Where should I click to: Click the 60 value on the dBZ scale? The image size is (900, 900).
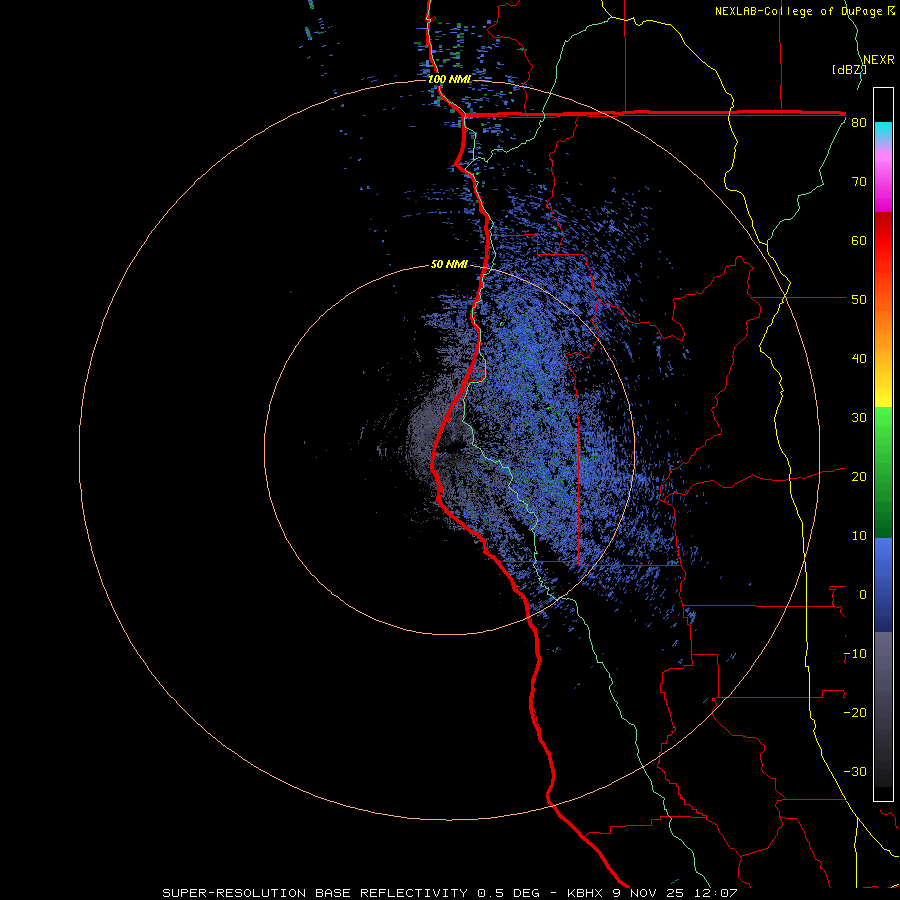tap(859, 241)
